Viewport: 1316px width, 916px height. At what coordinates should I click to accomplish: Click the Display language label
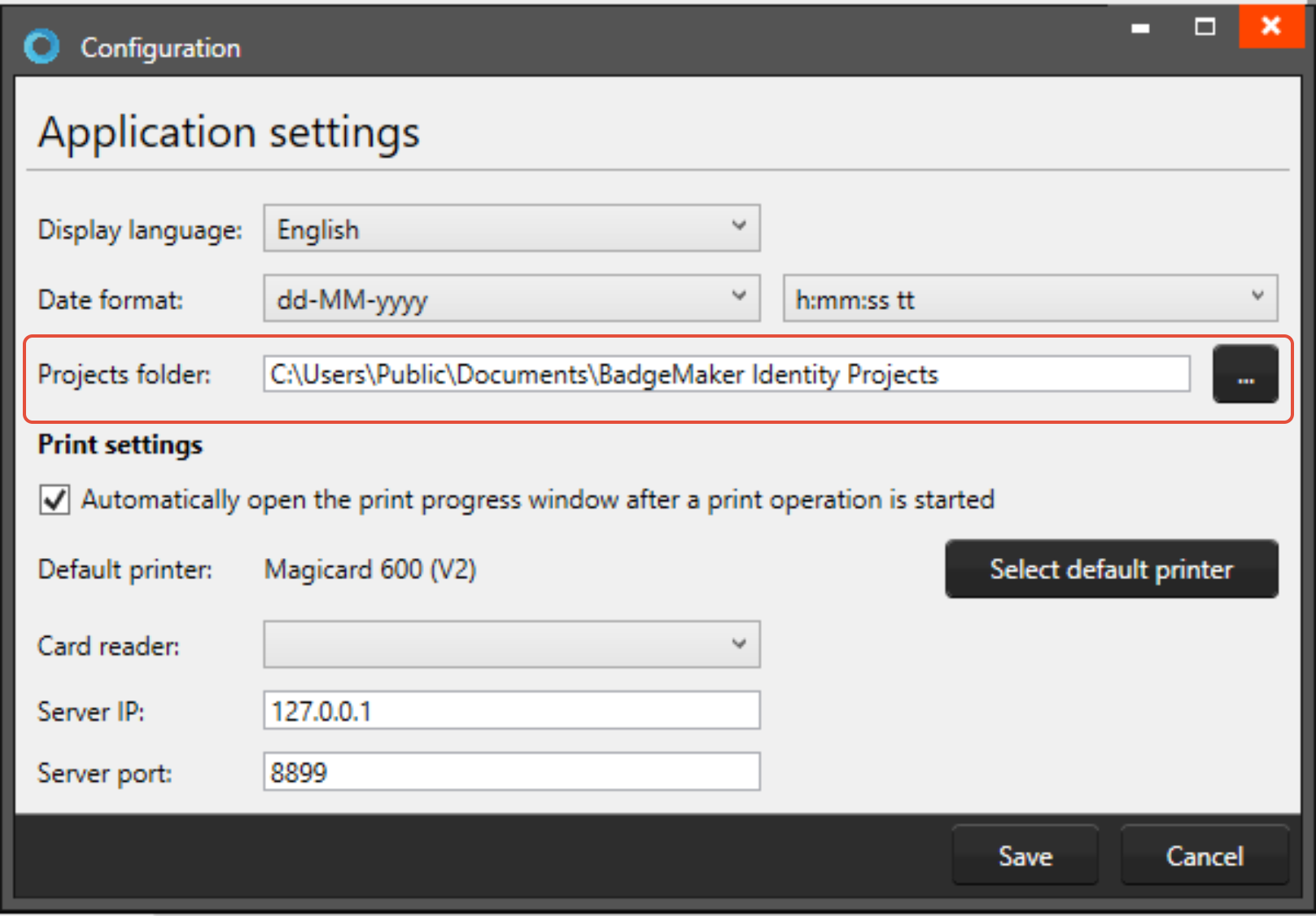(140, 229)
